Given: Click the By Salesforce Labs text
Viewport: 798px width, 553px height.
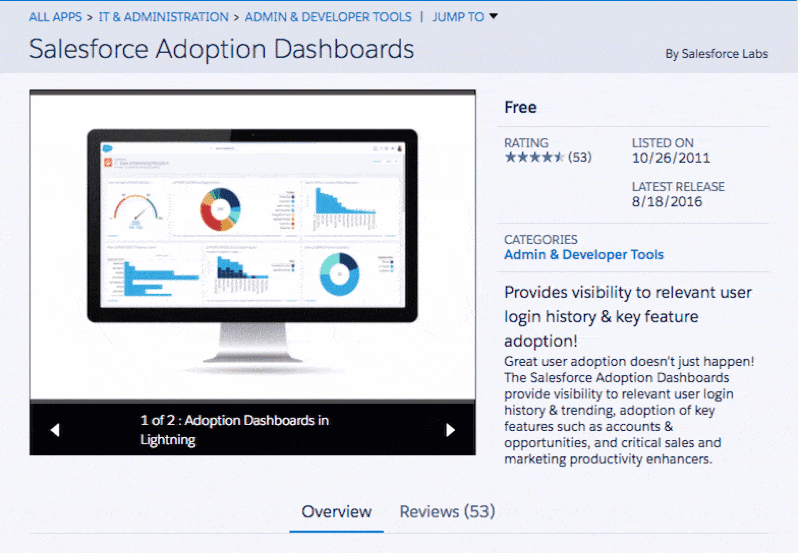Looking at the screenshot, I should pos(717,54).
